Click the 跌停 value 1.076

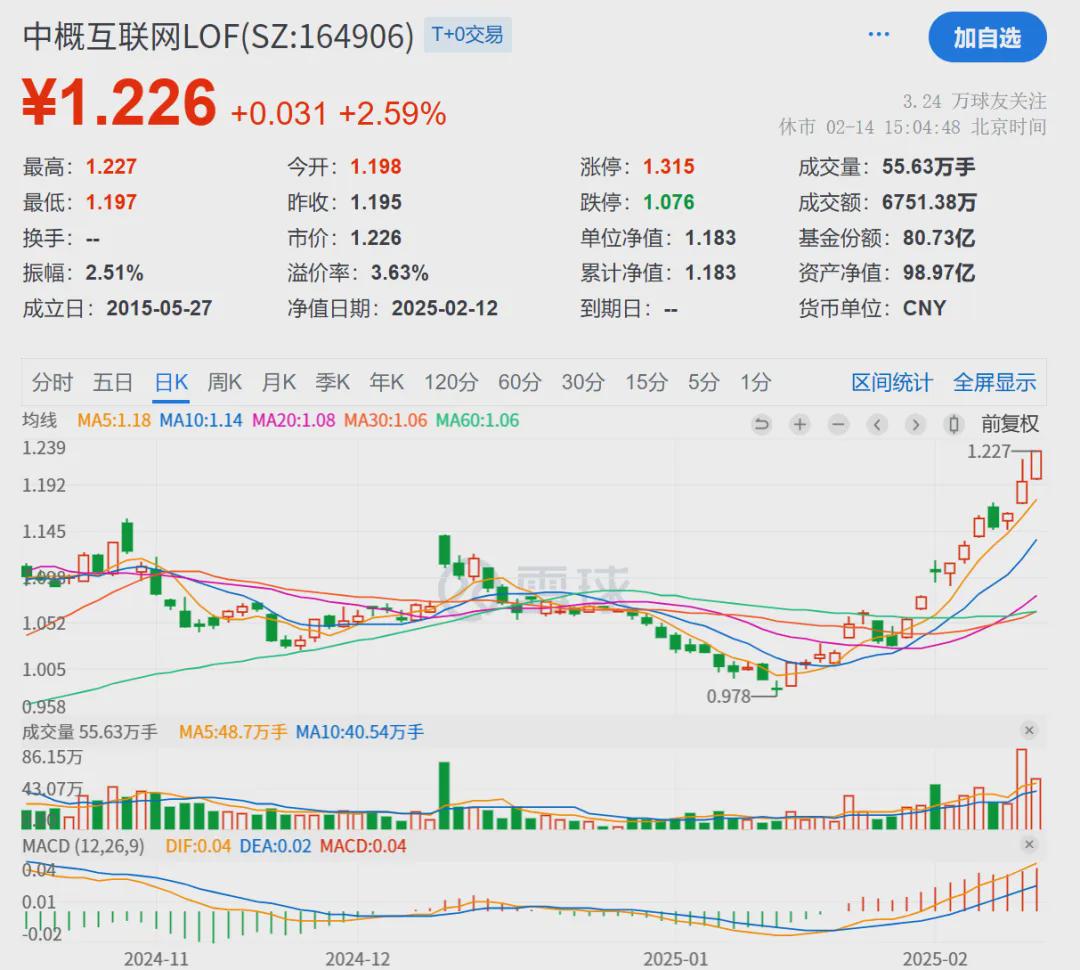[669, 203]
